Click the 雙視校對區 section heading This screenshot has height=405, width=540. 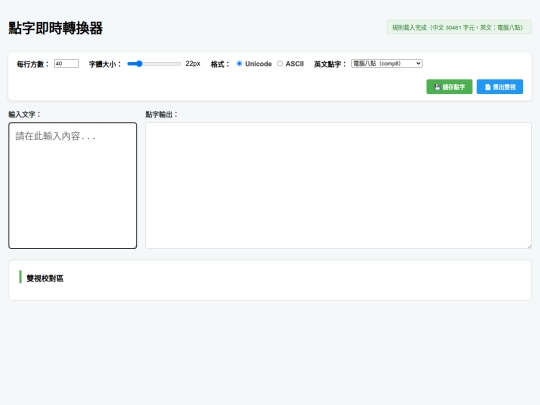pos(45,278)
